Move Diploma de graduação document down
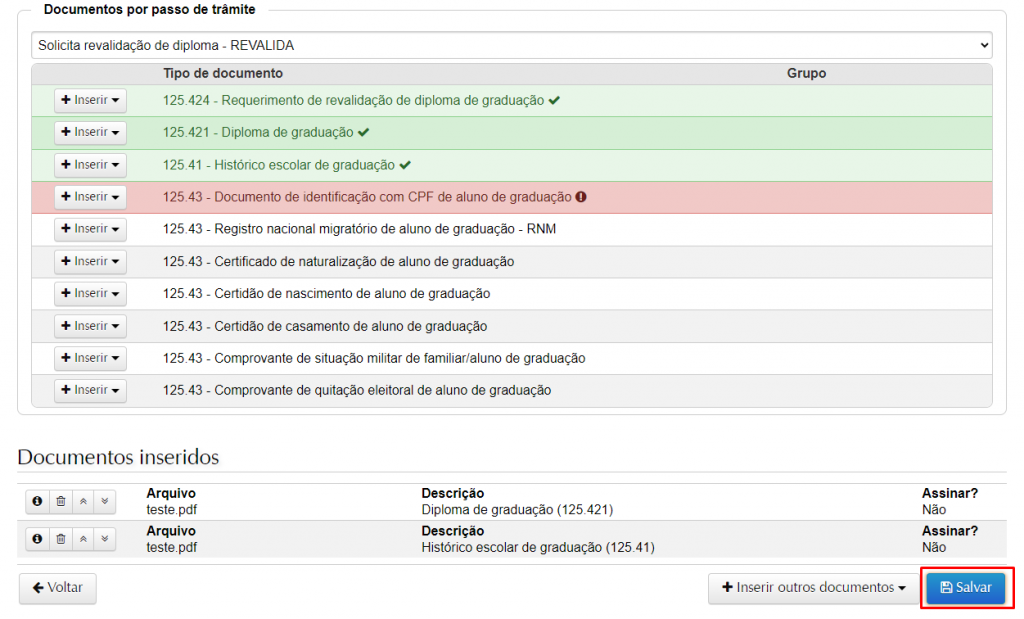 coord(105,501)
